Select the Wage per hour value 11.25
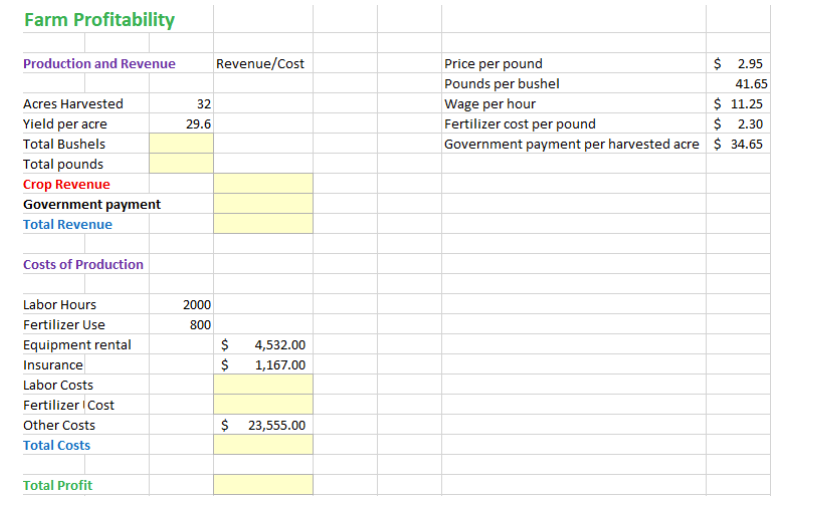 (x=738, y=104)
